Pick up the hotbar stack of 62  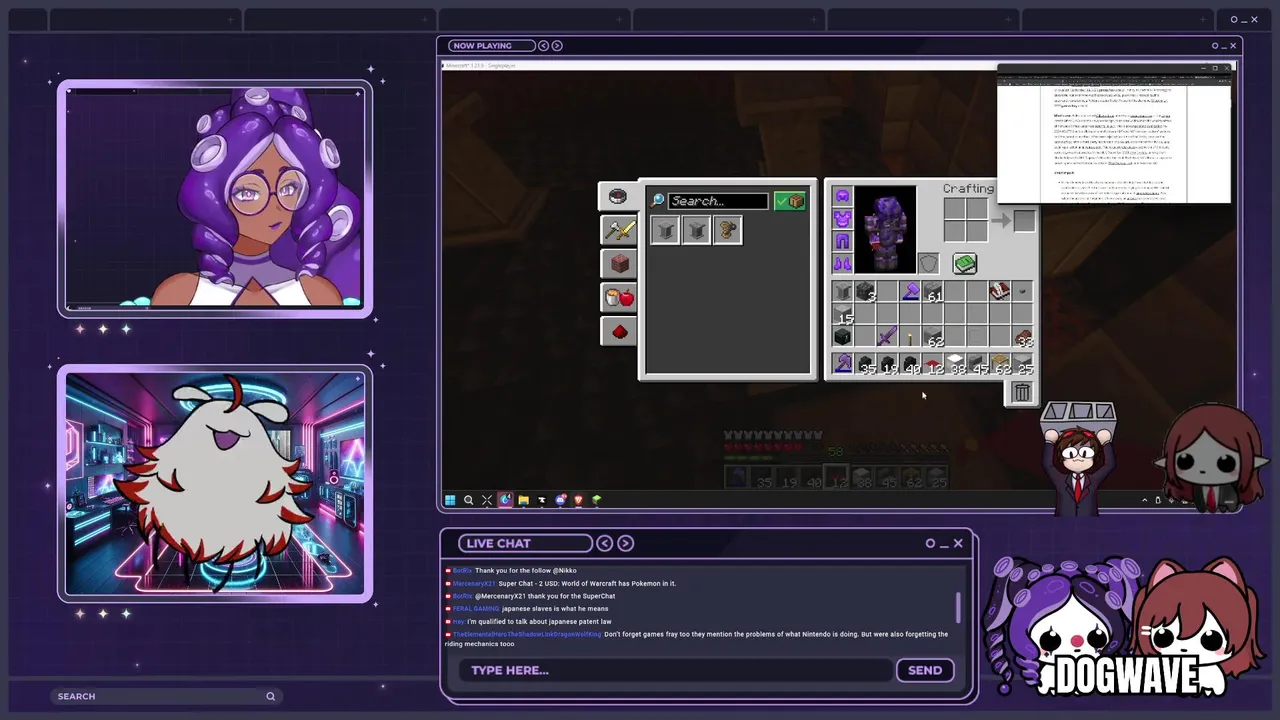(x=1000, y=364)
